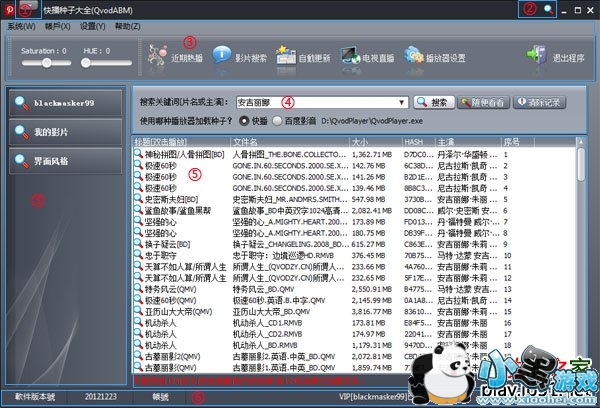Click the 随便看看 button
This screenshot has width=600, height=408.
coord(483,102)
